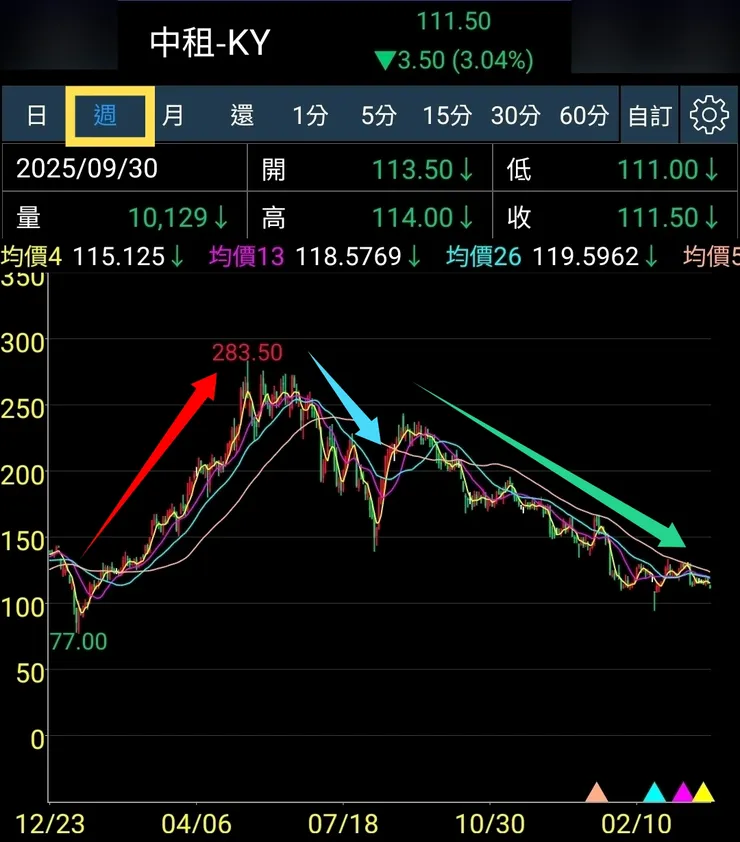Tap the 均價4 moving average label

(31, 256)
